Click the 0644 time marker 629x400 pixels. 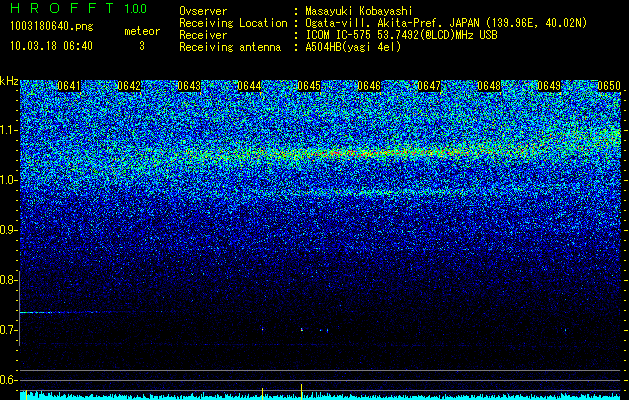tap(249, 86)
